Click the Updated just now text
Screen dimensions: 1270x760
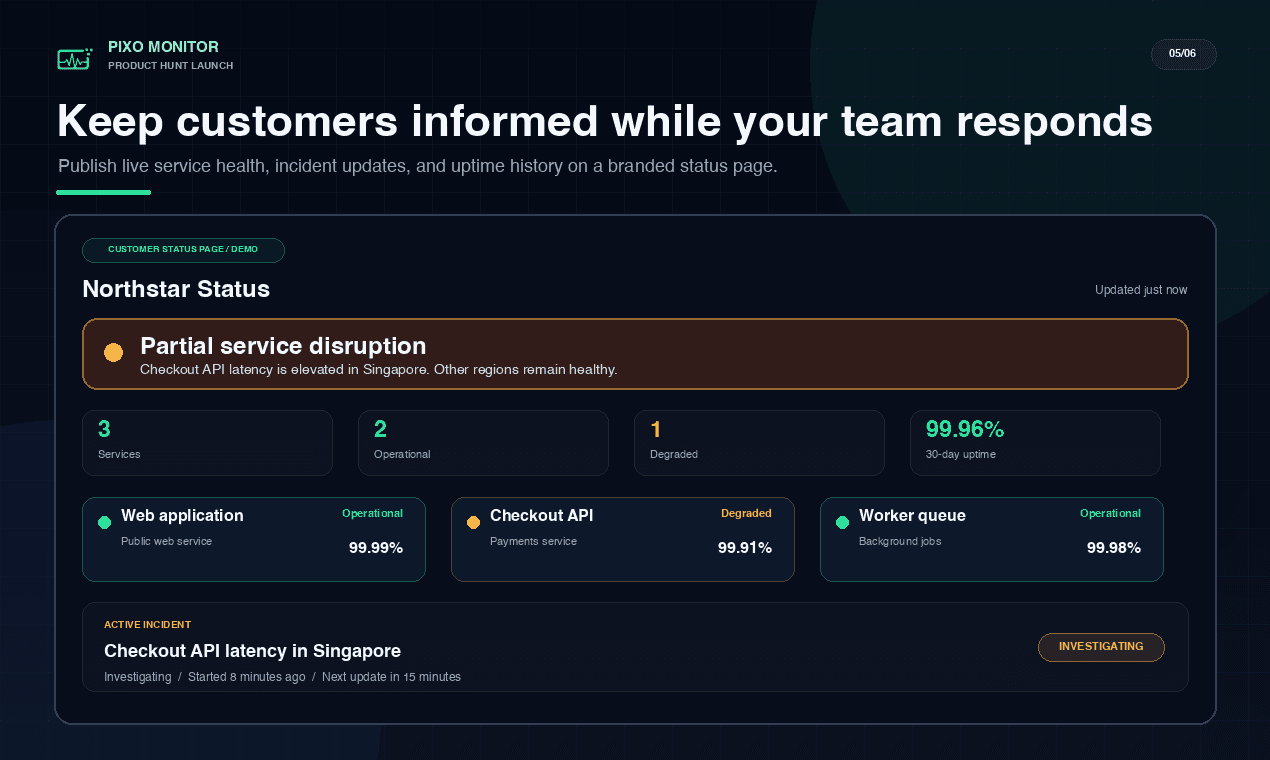(x=1141, y=290)
